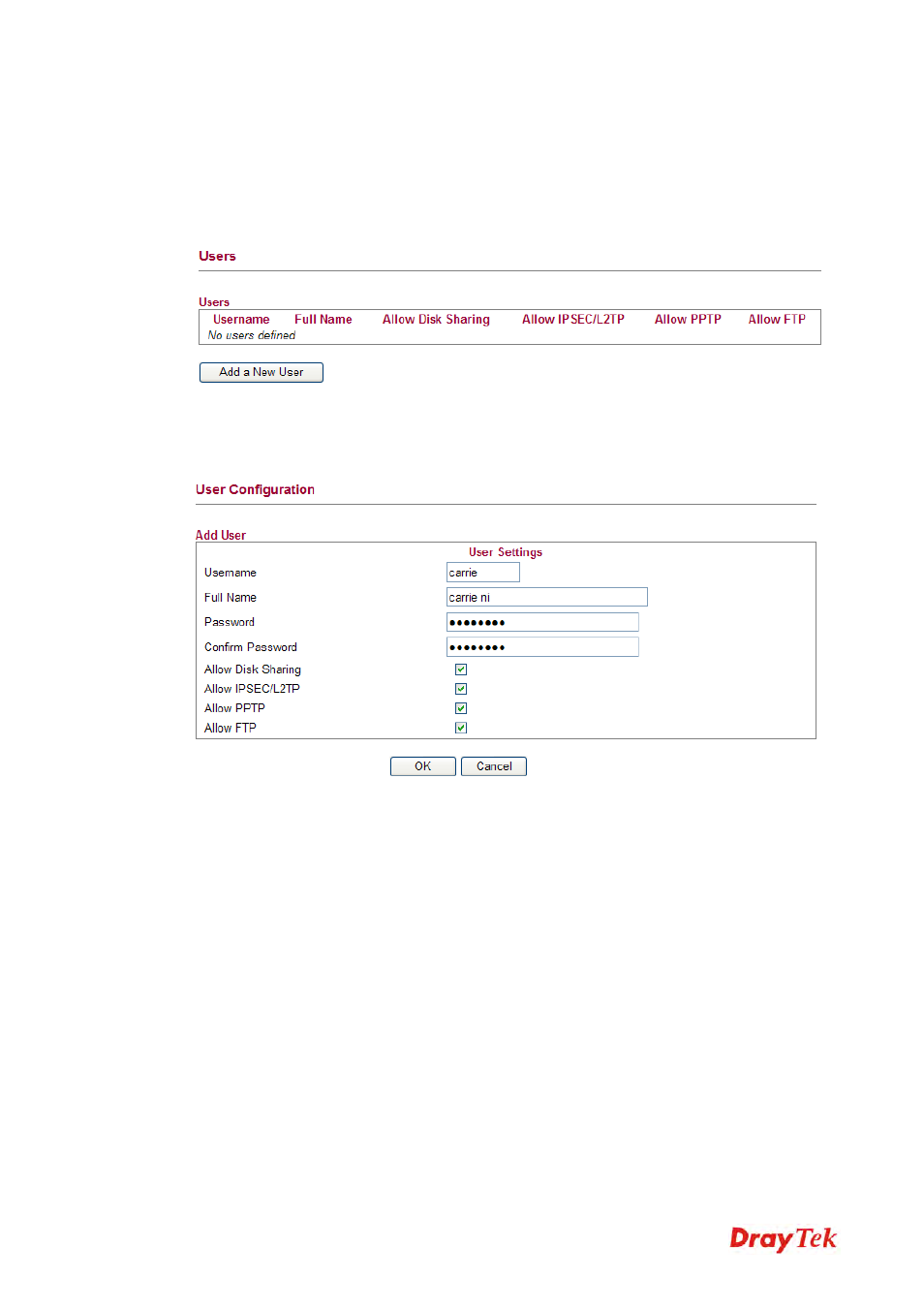Click the DrayTek logo
The height and width of the screenshot is (1308, 924).
tap(783, 1239)
